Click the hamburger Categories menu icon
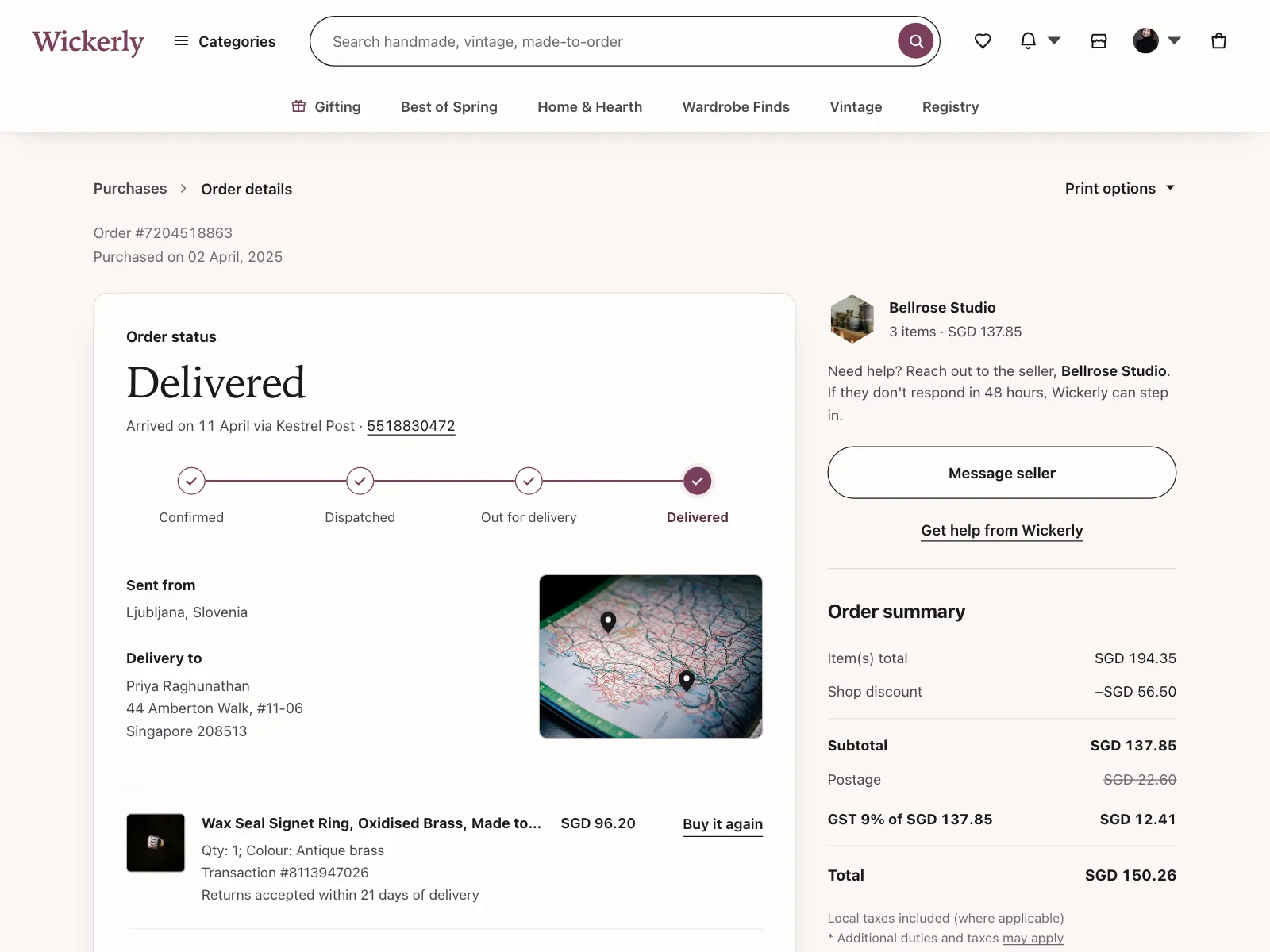The image size is (1270, 952). (x=182, y=40)
